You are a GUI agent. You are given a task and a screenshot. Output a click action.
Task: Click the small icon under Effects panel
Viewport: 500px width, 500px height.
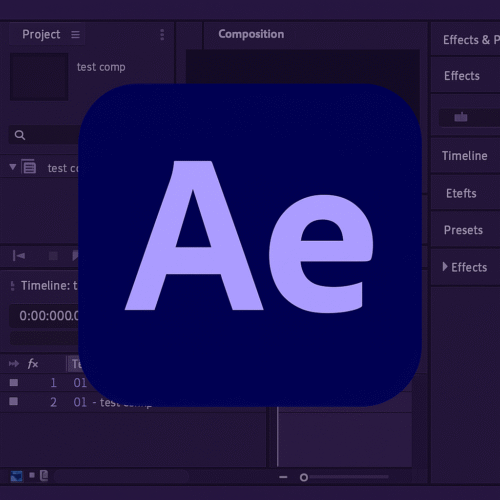[x=461, y=117]
